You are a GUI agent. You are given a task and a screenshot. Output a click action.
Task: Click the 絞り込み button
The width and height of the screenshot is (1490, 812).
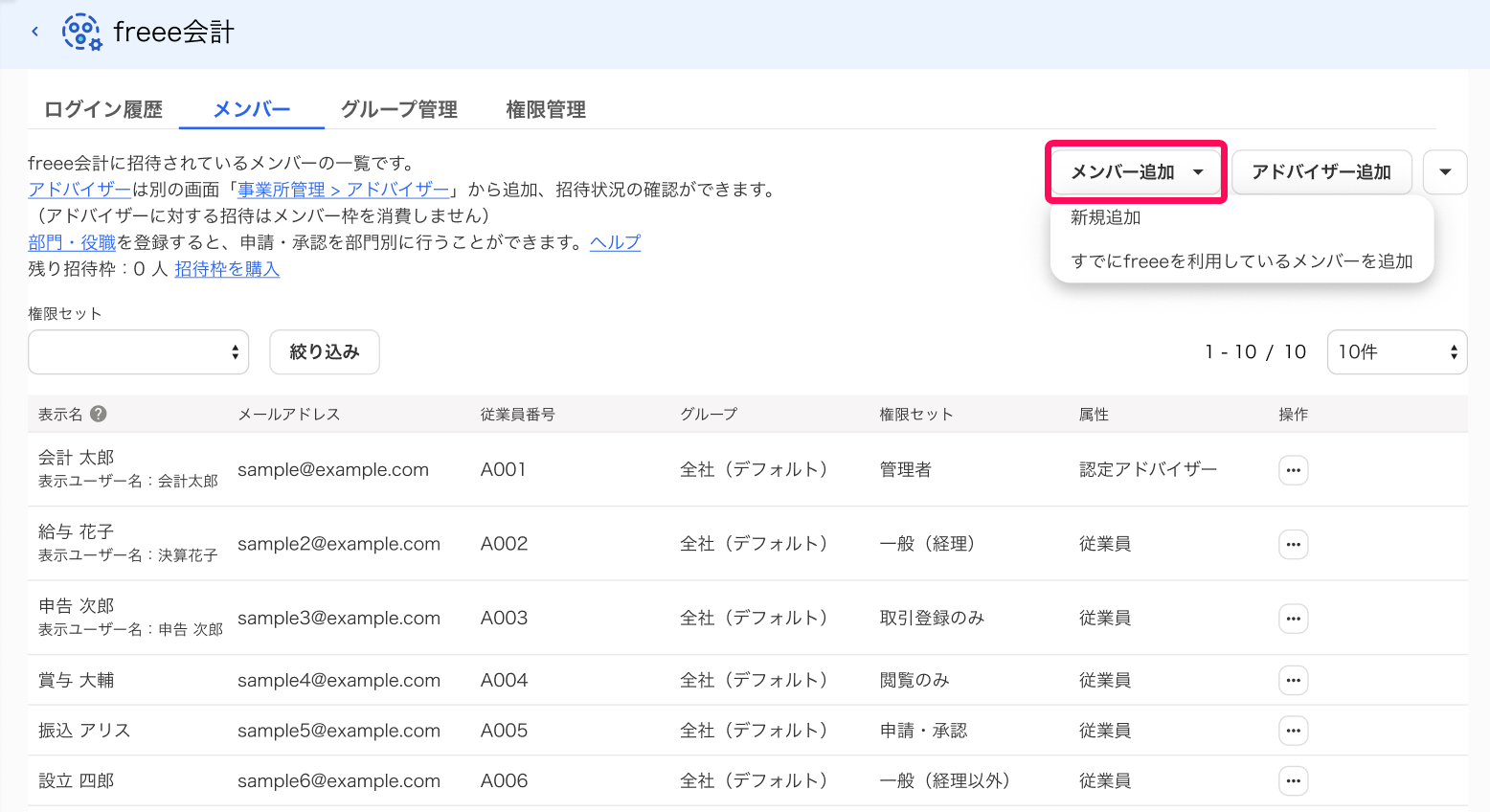325,352
